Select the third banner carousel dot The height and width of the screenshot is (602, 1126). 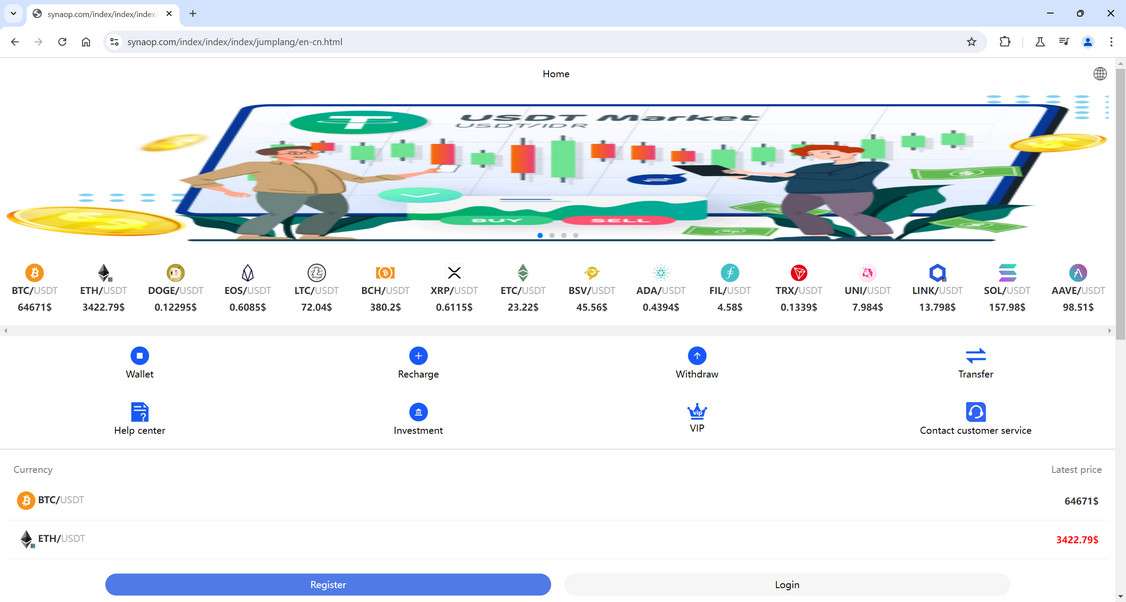tap(564, 236)
